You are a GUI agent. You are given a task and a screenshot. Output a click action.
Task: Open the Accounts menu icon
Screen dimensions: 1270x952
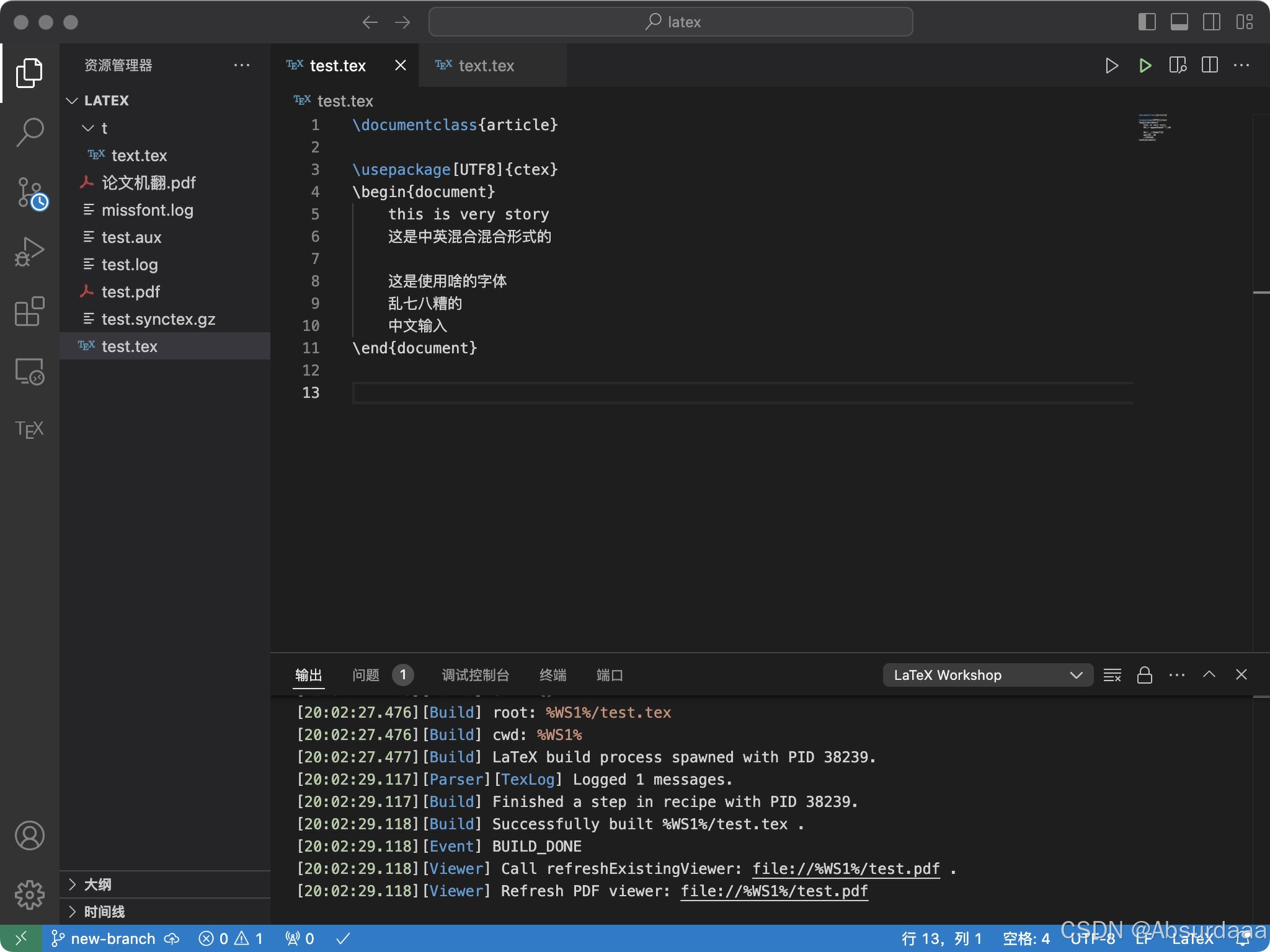tap(29, 835)
